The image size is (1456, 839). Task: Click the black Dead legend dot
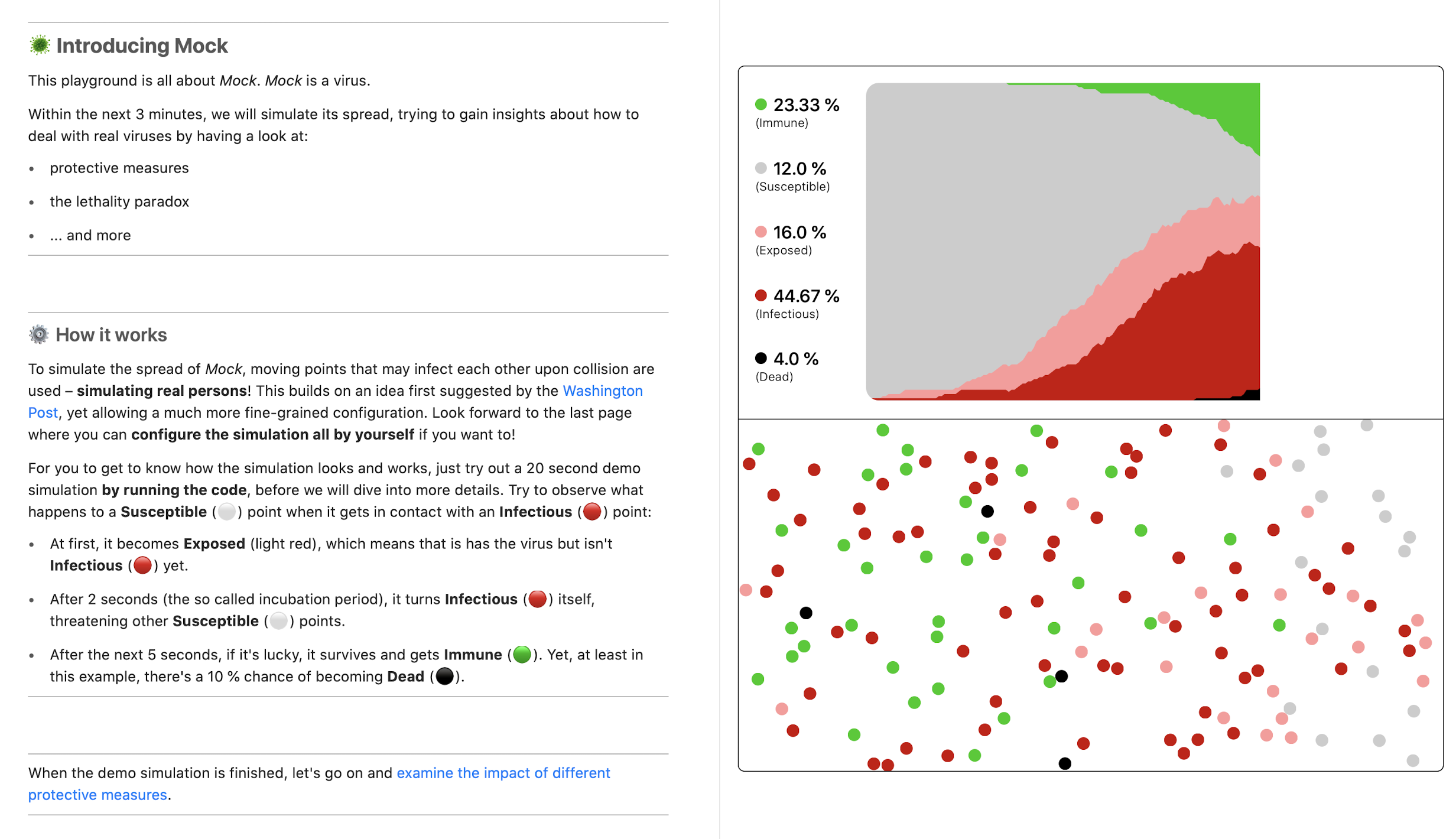(x=761, y=358)
